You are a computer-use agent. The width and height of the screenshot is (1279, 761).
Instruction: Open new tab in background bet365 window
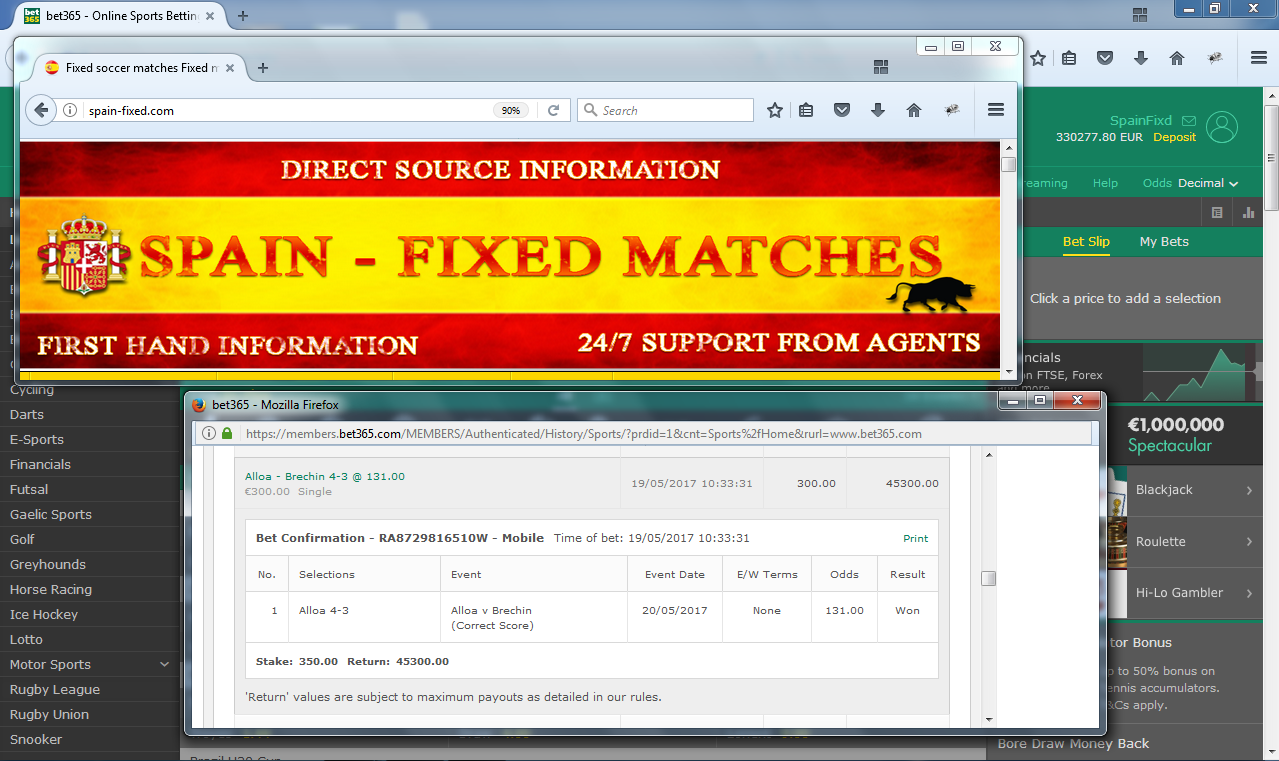point(243,16)
